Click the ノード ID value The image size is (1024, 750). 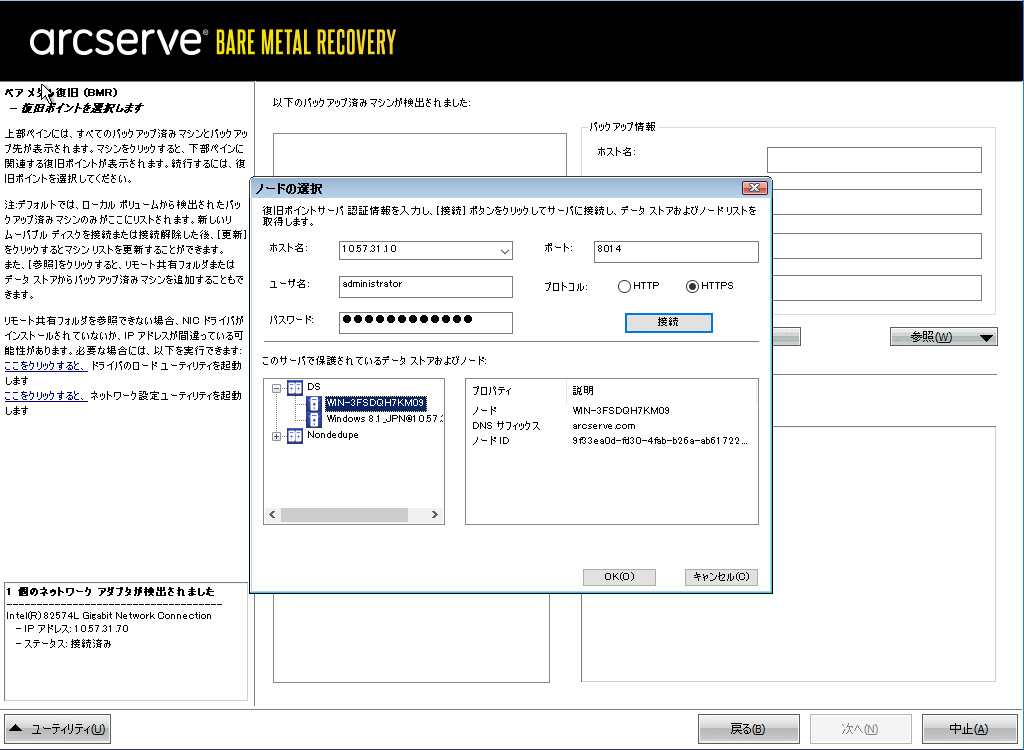coord(660,441)
